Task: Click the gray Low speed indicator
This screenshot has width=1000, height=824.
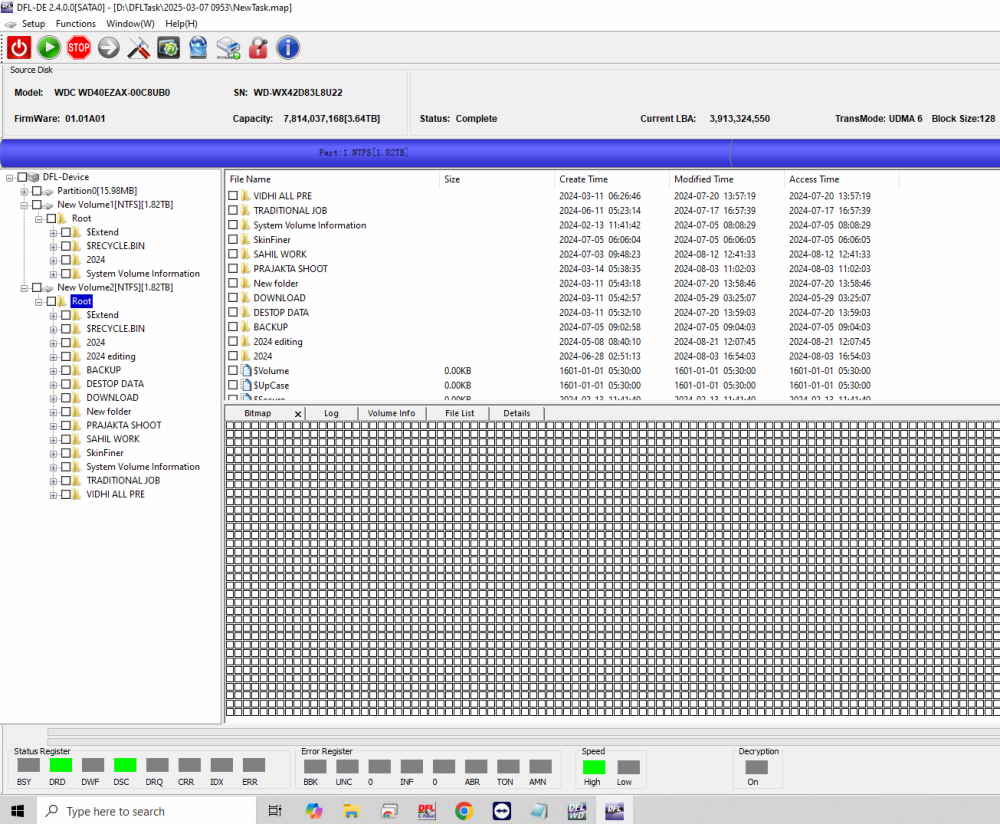Action: [628, 767]
